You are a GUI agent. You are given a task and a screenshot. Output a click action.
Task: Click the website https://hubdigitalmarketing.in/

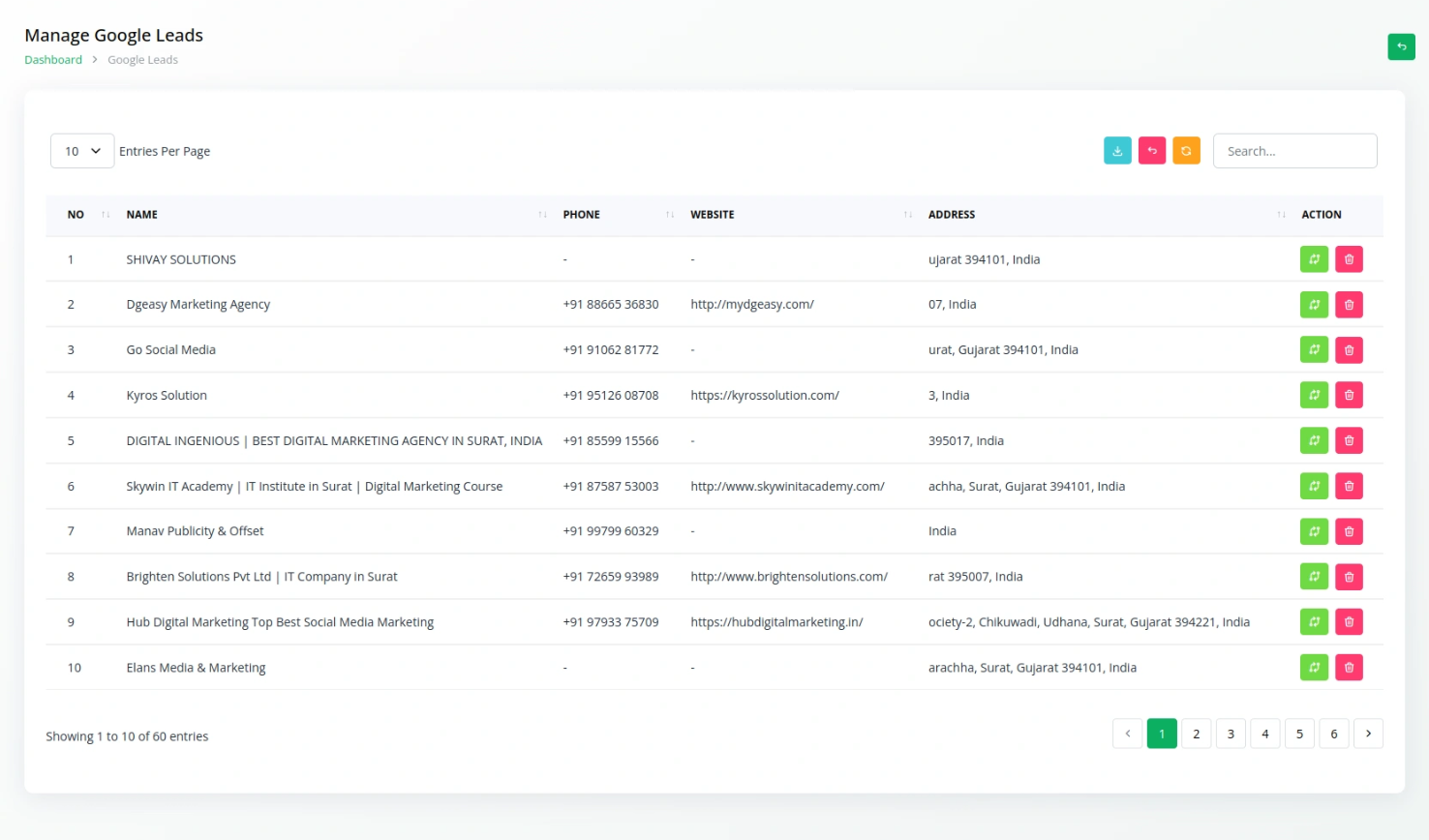click(x=776, y=622)
